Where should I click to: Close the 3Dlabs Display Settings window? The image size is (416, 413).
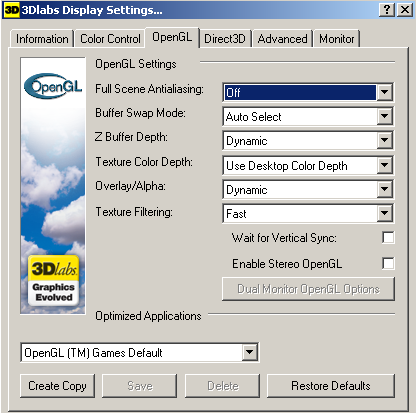tap(405, 10)
